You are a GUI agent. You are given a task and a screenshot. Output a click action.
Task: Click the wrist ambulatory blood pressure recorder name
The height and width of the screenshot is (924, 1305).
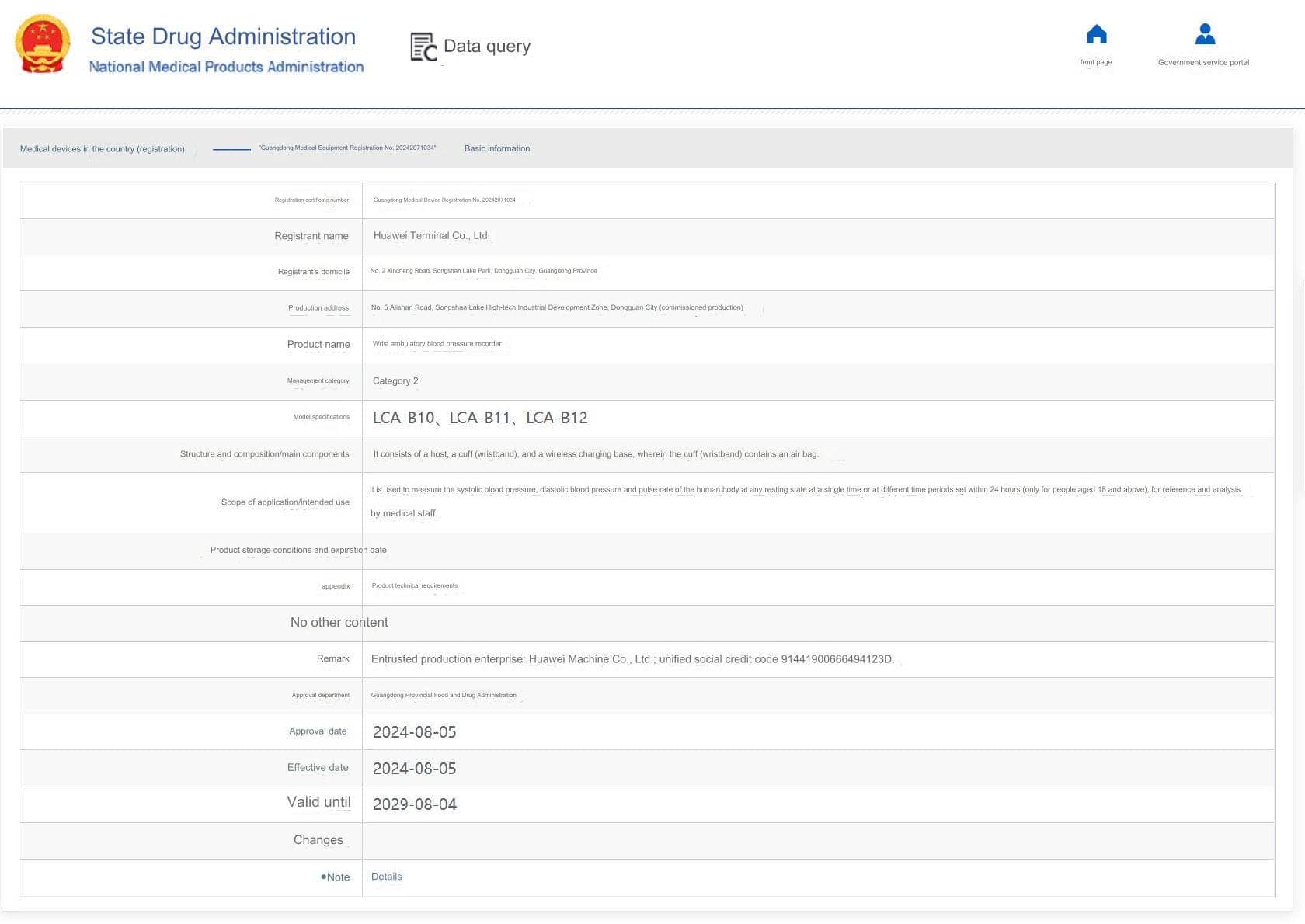point(437,343)
